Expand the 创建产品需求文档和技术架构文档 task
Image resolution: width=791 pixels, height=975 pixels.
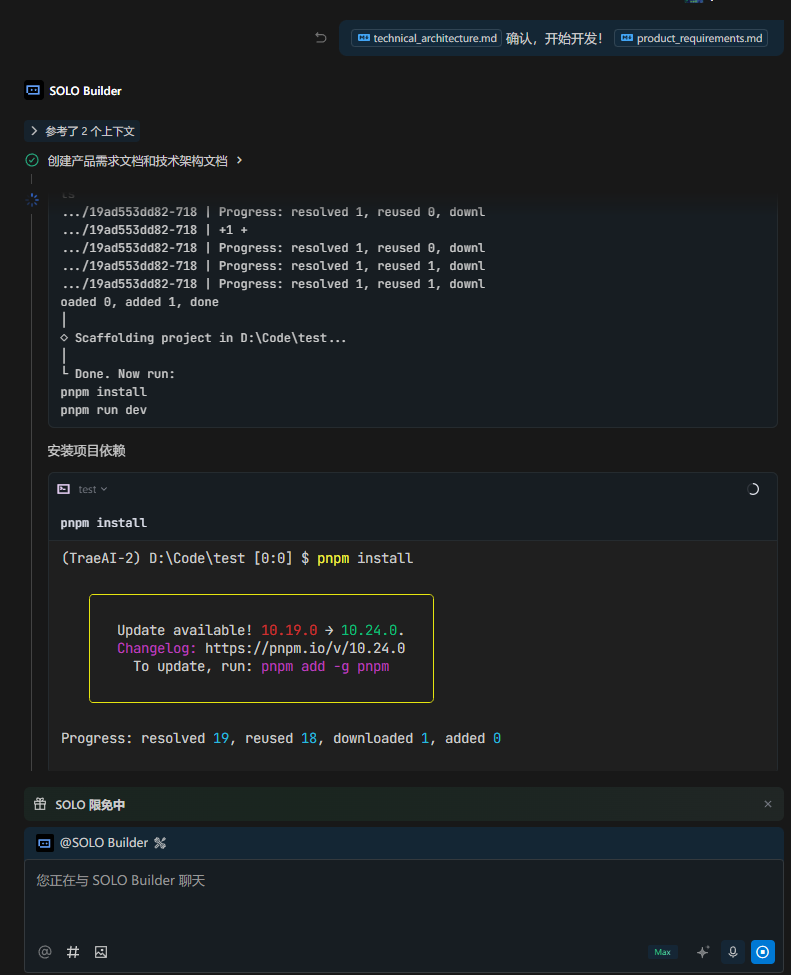click(x=136, y=160)
